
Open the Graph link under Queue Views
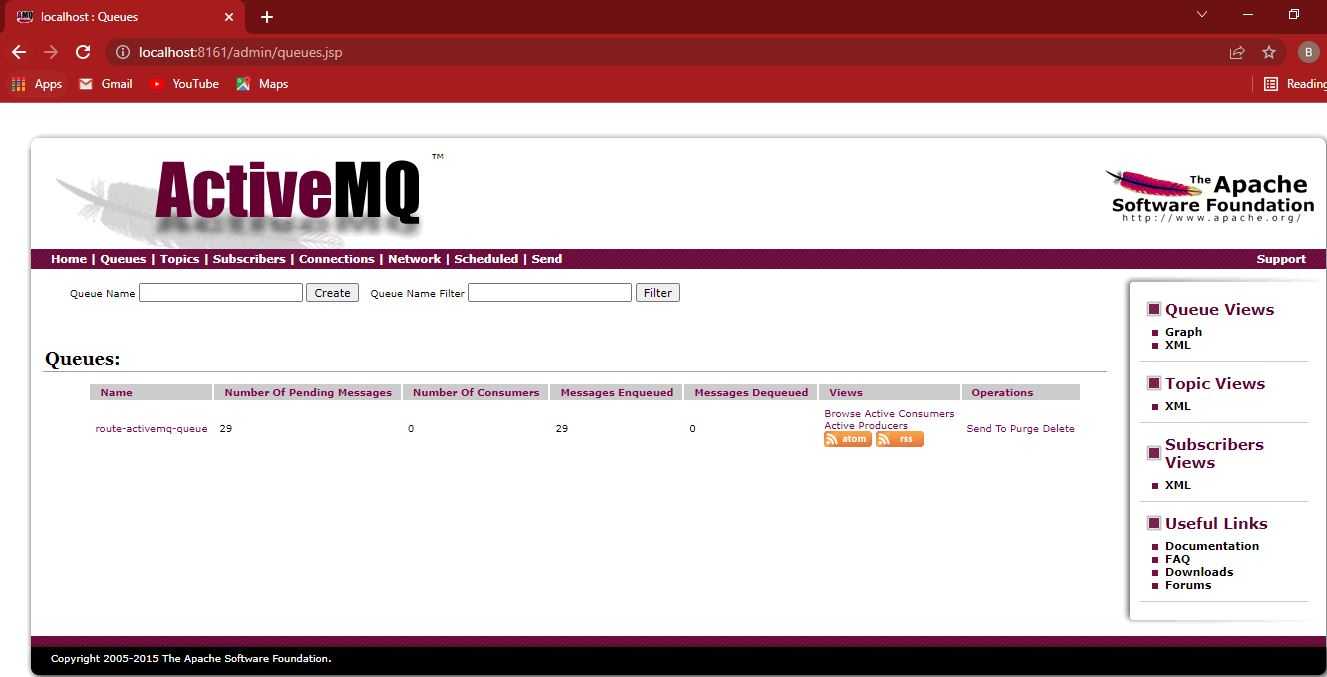pos(1183,332)
